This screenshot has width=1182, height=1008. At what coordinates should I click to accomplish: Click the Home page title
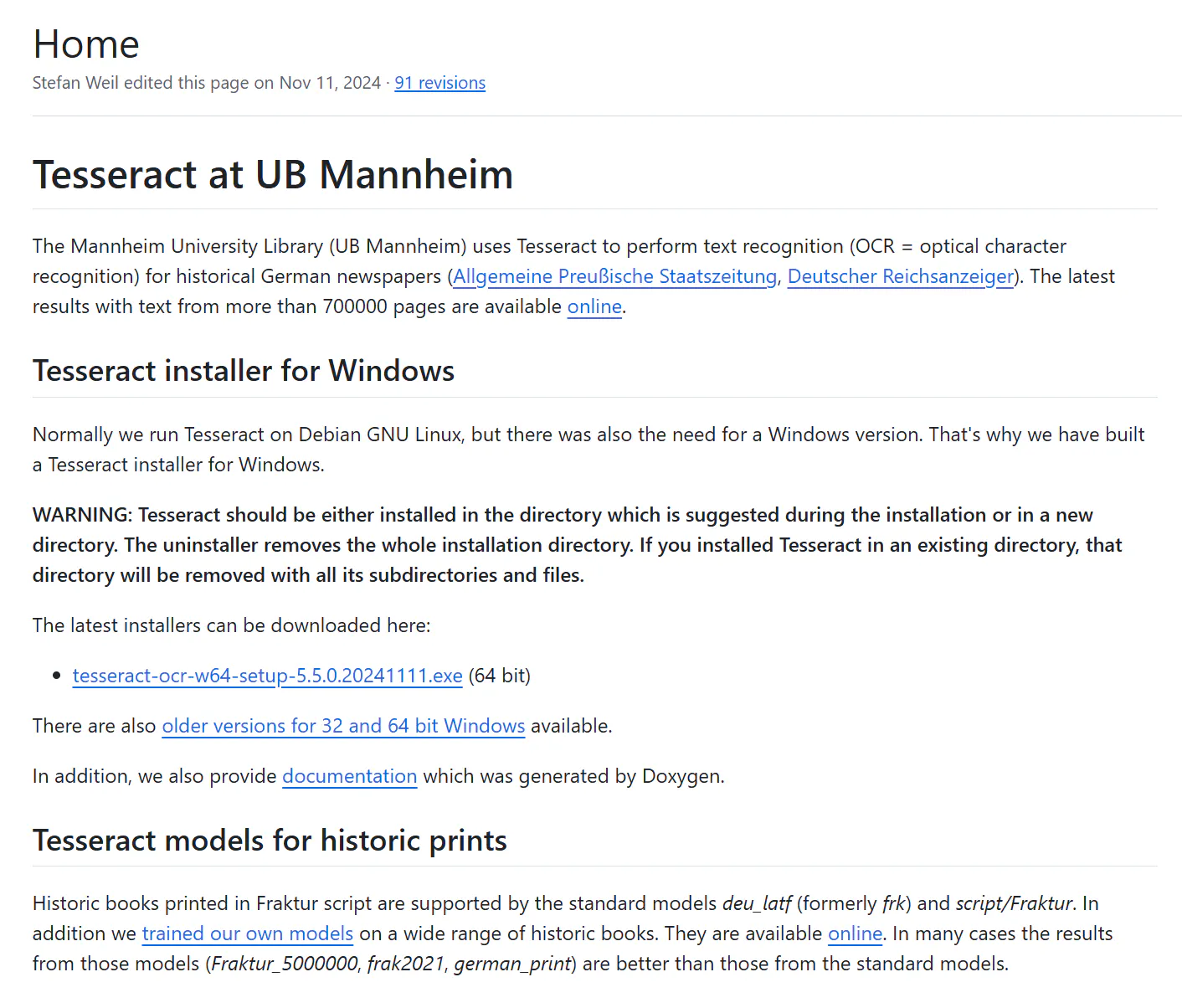pos(86,44)
